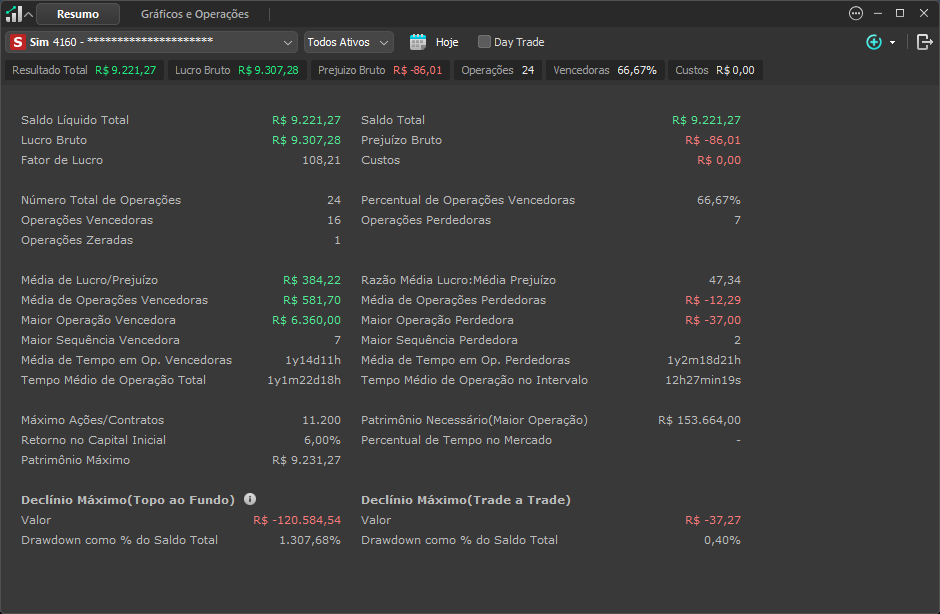The width and height of the screenshot is (940, 614).
Task: Collapse the panel using the caret arrow
Action: (x=28, y=14)
